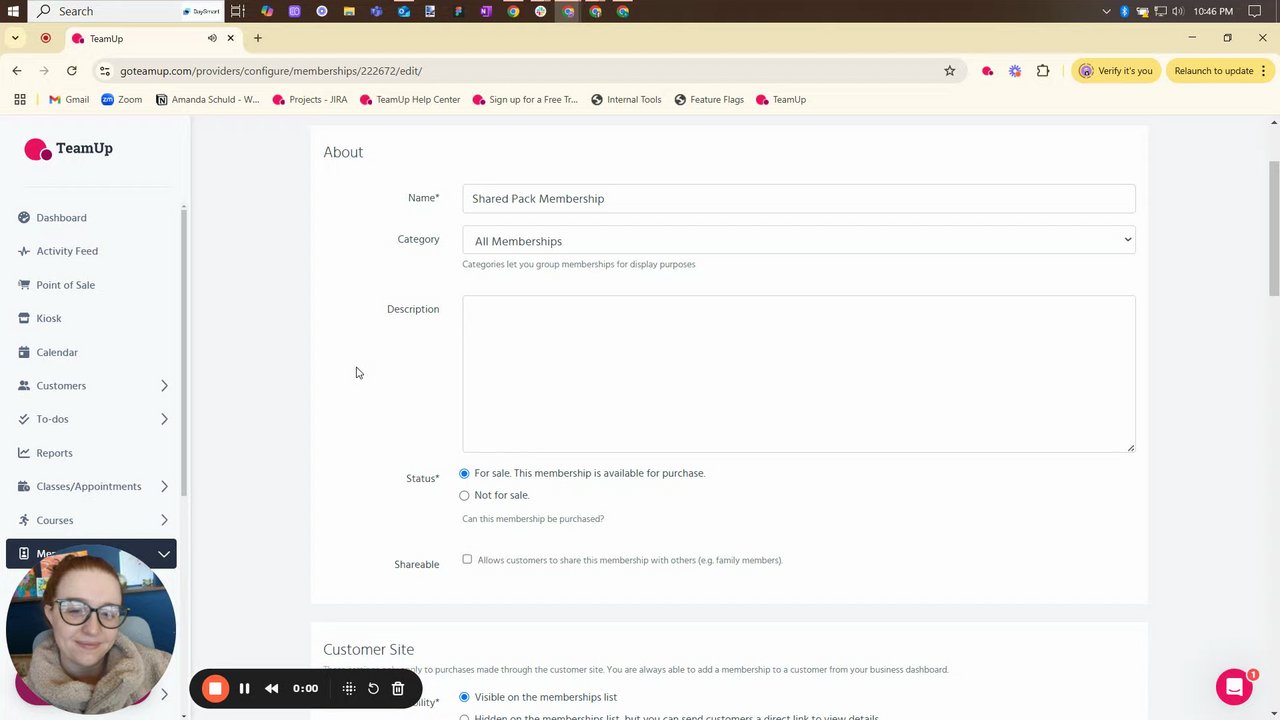Enable the Shareable checkbox

pyautogui.click(x=467, y=559)
